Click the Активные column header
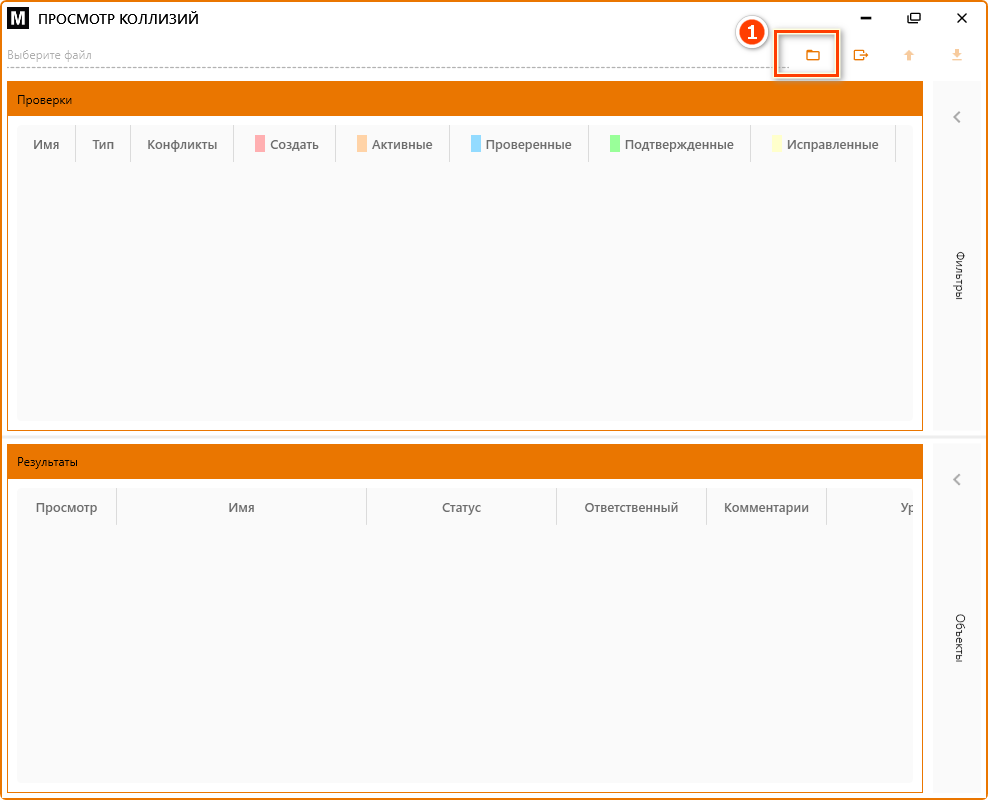Image resolution: width=988 pixels, height=800 pixels. click(x=402, y=144)
